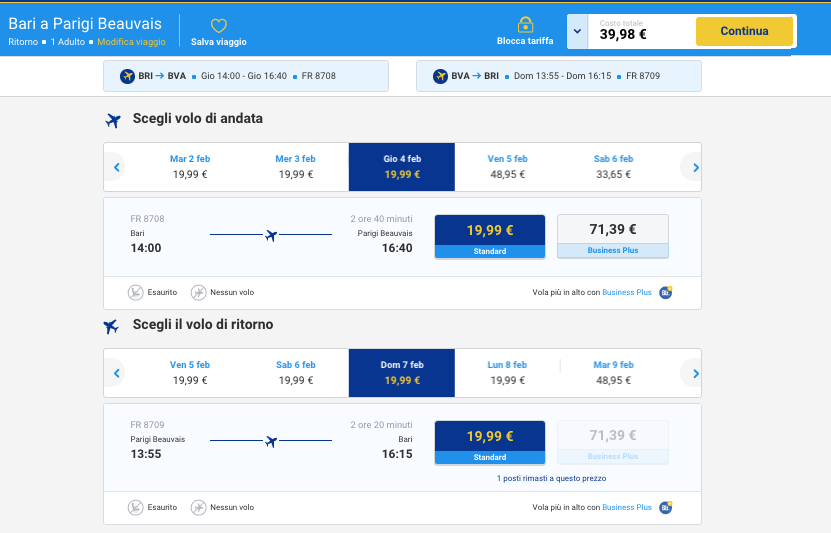Open Business Plus link in outbound section
Viewport: 831px width, 533px height.
point(626,293)
